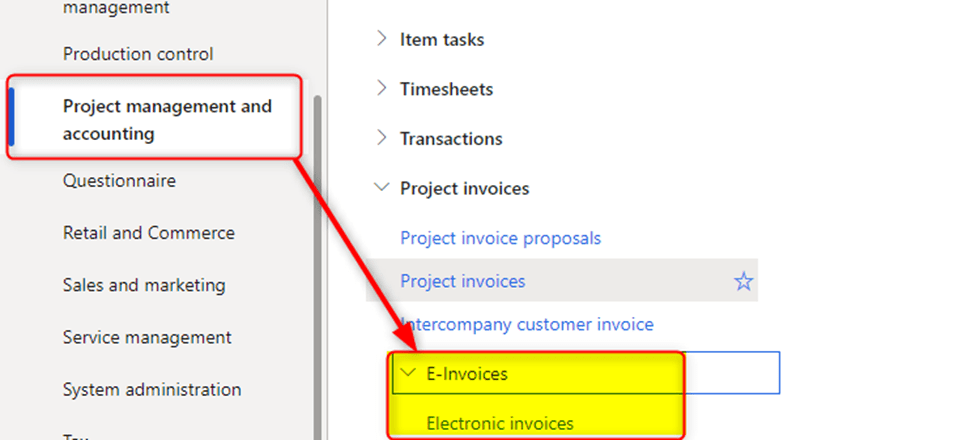
Task: Click the Item tasks heading label
Action: tap(442, 39)
